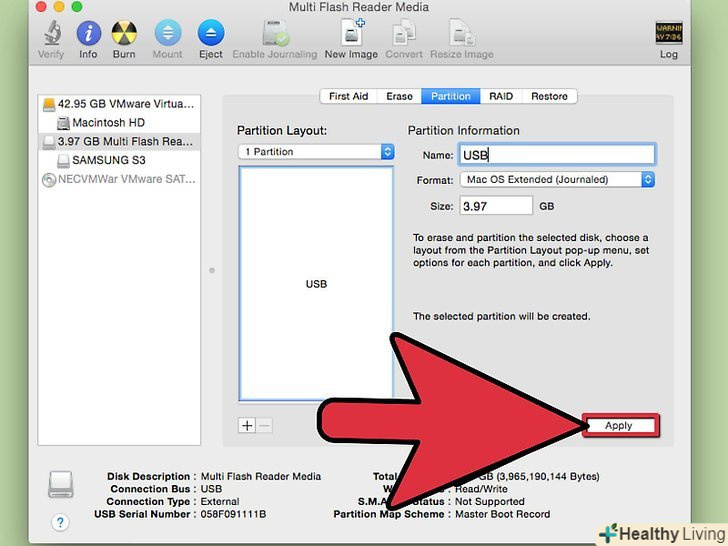Click Enable Journaling toolbar icon
This screenshot has height=546, width=728.
275,33
